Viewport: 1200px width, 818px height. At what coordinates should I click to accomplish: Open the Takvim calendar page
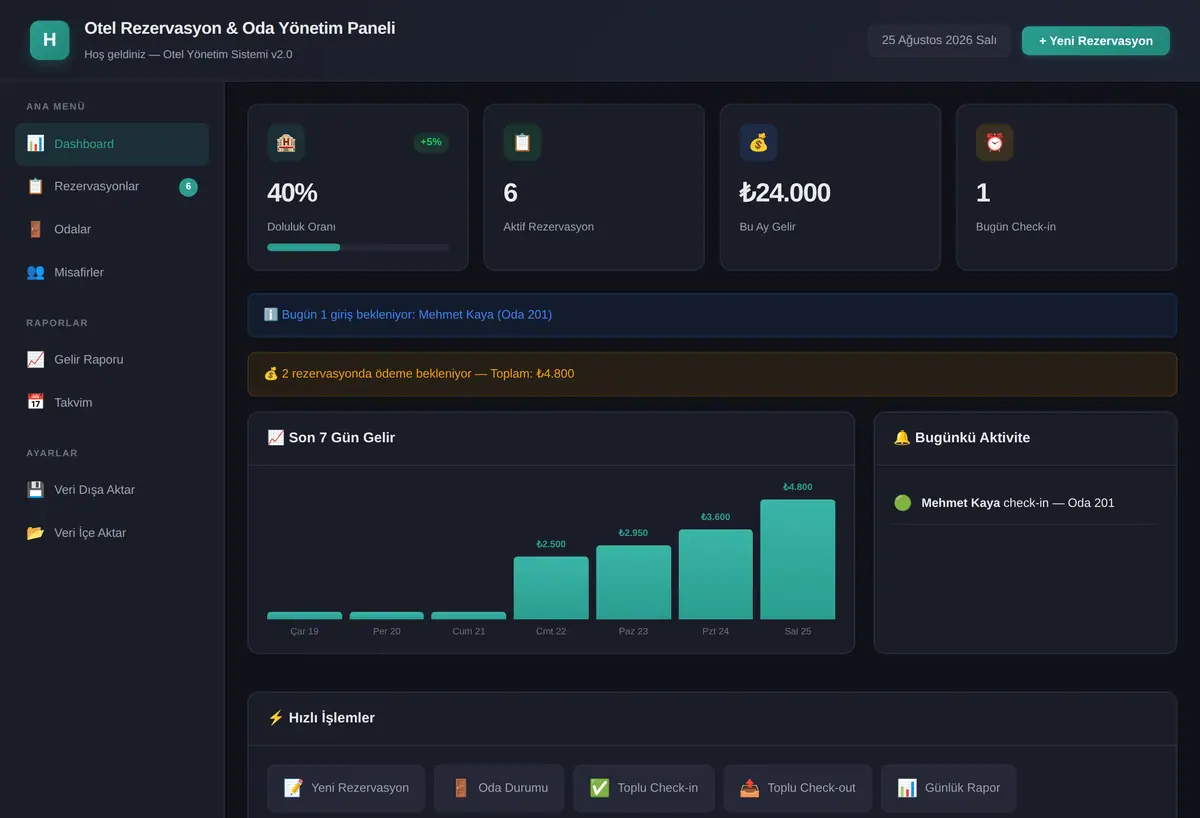point(112,403)
